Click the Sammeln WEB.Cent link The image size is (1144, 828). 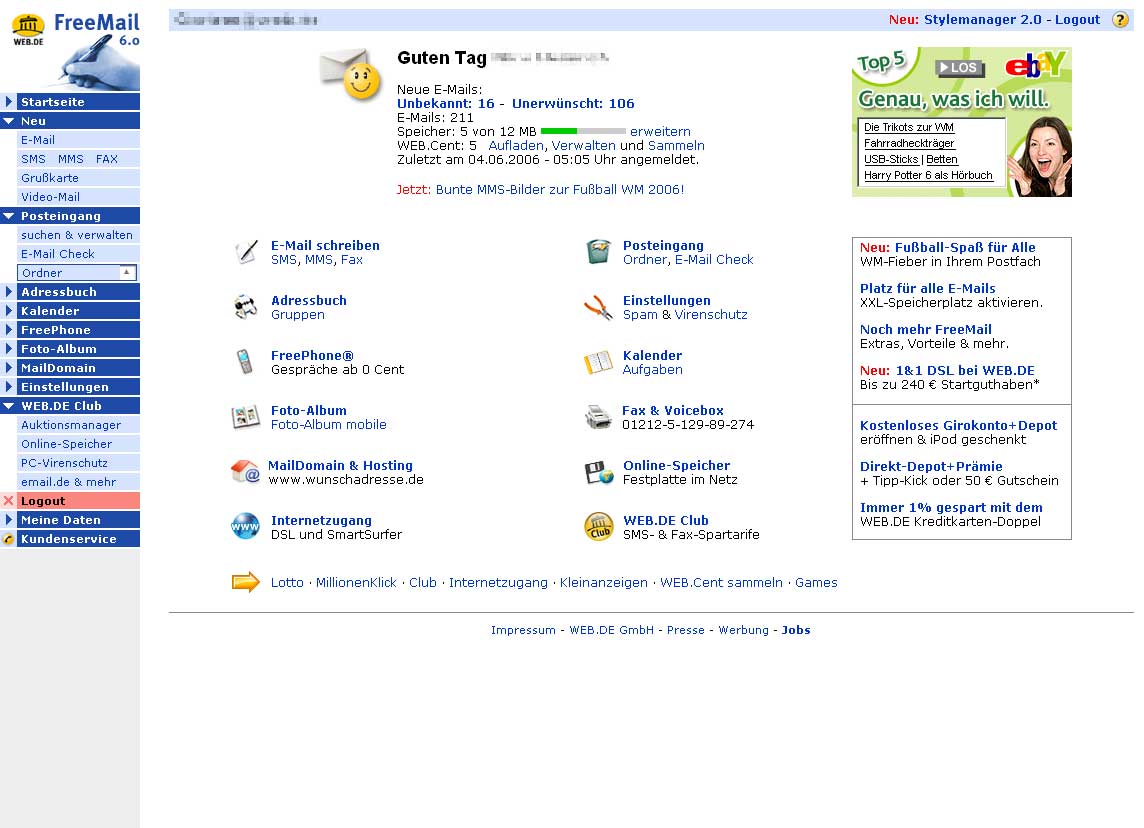[676, 145]
